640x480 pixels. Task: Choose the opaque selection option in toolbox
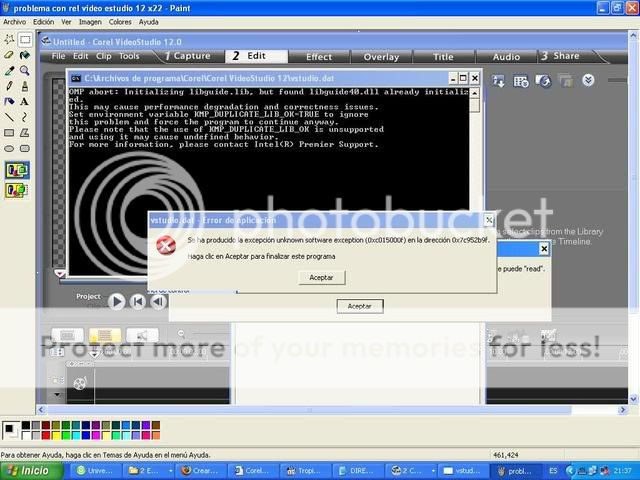pos(17,170)
